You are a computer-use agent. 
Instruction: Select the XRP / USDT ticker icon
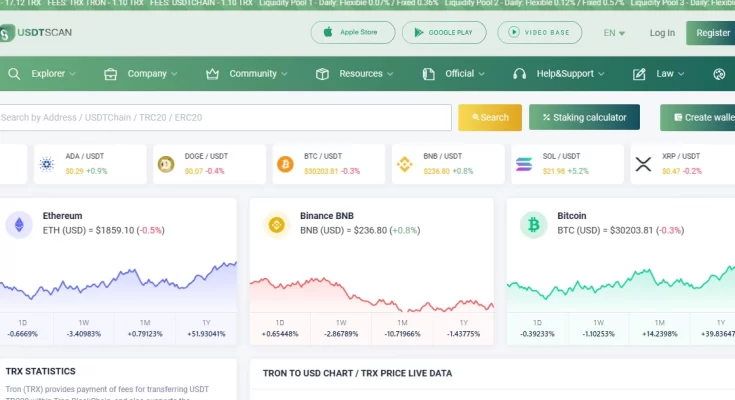643,164
